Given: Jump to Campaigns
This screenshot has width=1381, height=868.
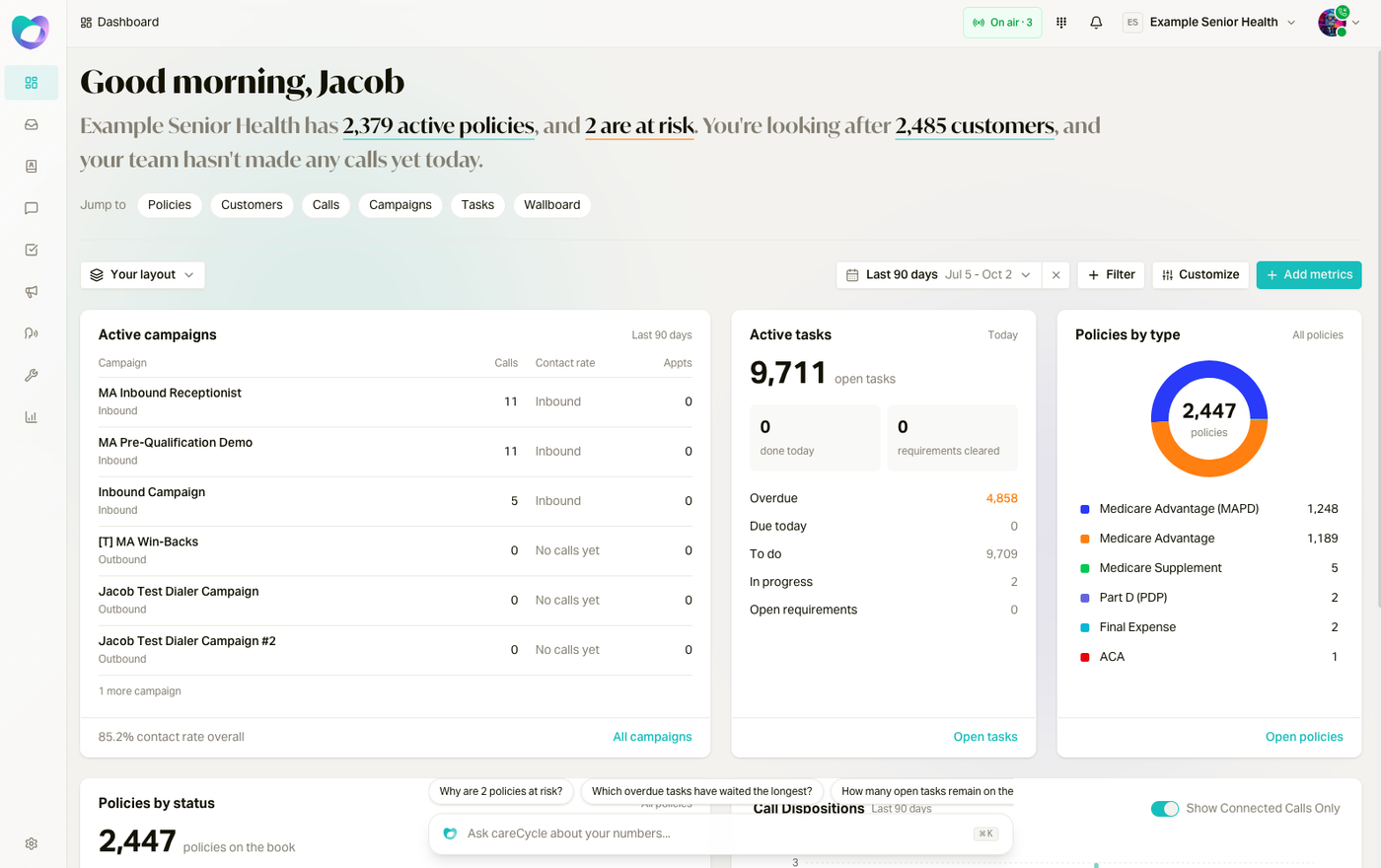Looking at the screenshot, I should coord(400,205).
